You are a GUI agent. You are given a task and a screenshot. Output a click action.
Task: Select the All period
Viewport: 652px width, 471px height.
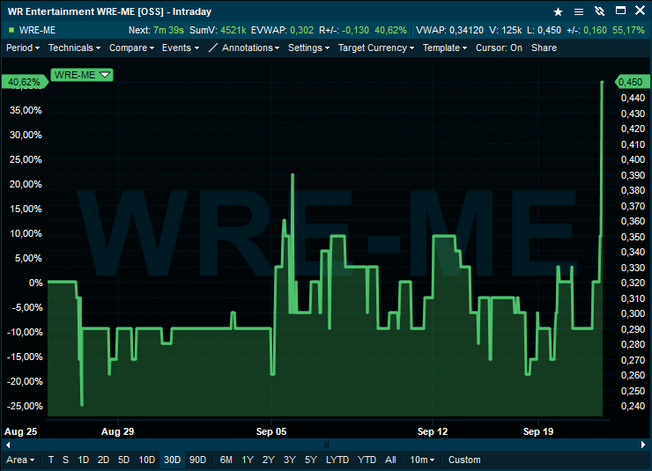[x=390, y=460]
